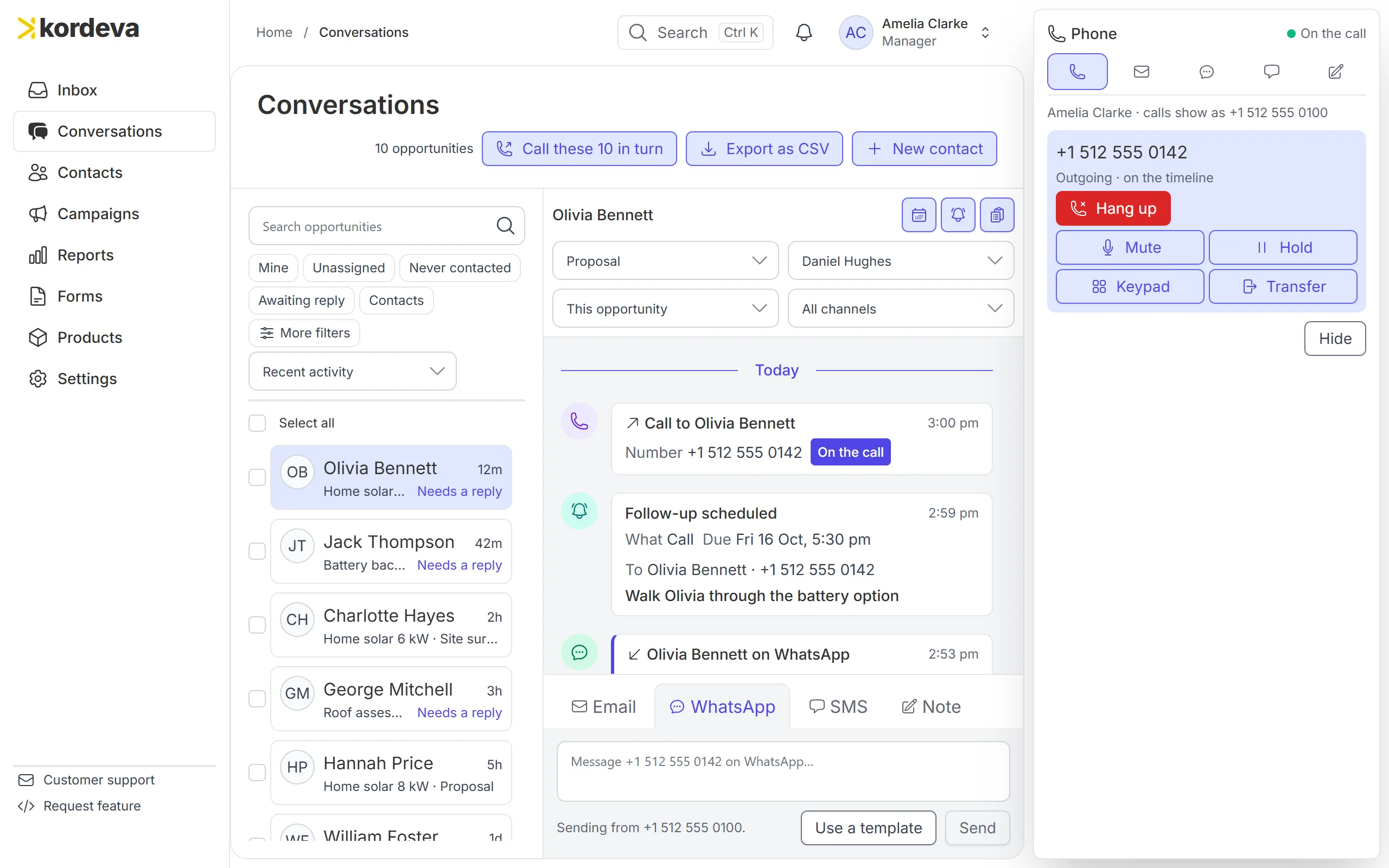Screen dimensions: 1389x868
Task: Click the call icon on Call to Olivia Bennett entry
Action: pyautogui.click(x=579, y=422)
